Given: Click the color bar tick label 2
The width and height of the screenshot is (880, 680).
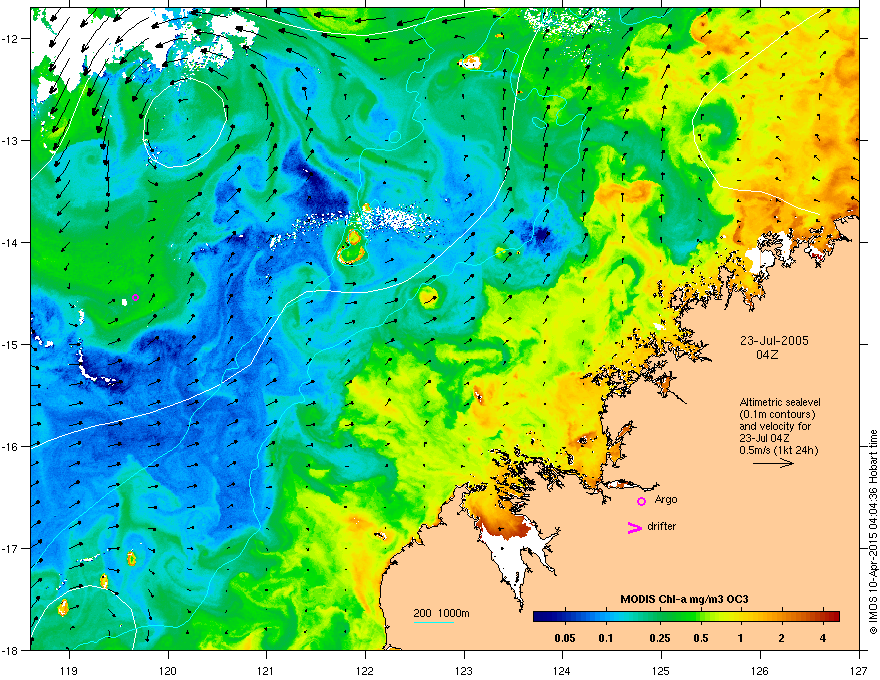Looking at the screenshot, I should (x=781, y=638).
